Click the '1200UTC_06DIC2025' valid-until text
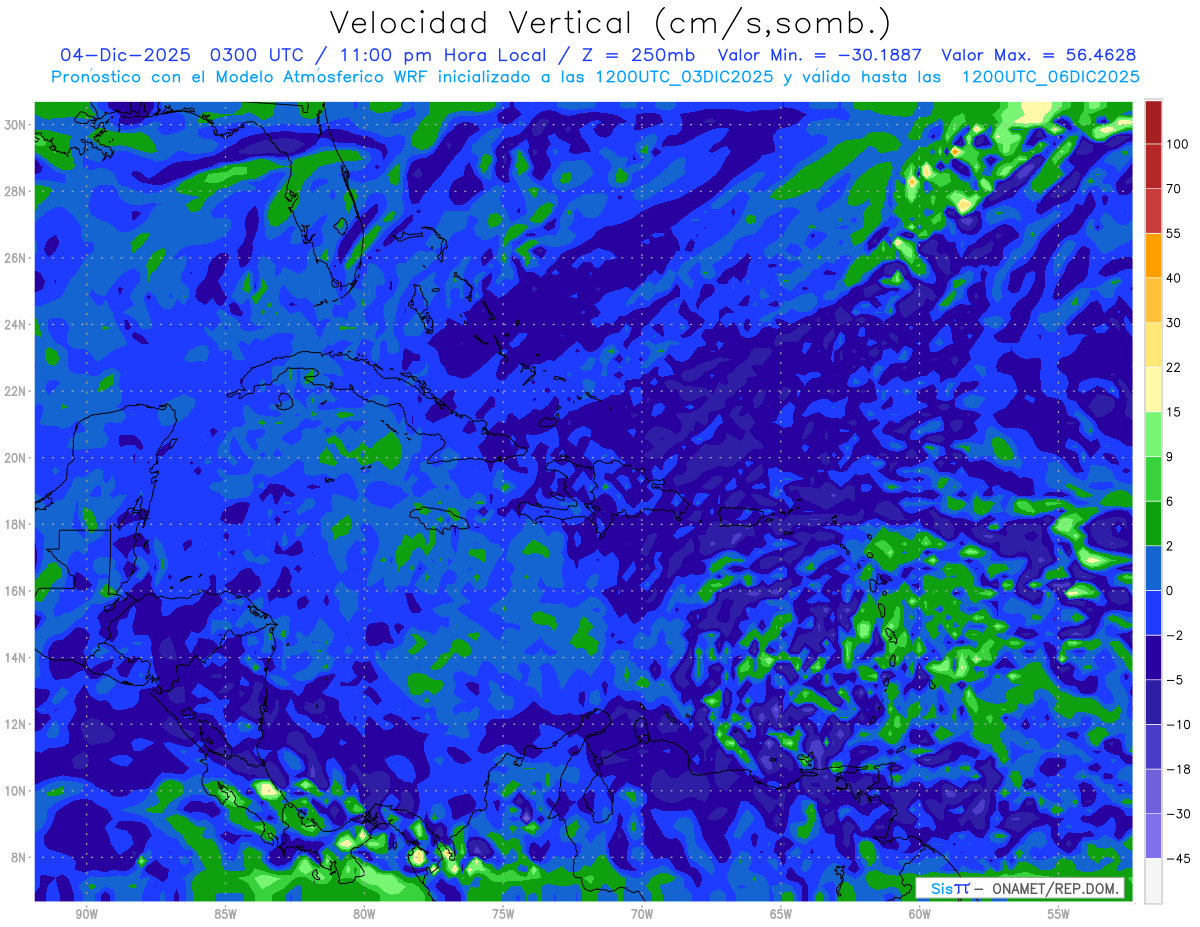This screenshot has height=927, width=1200. point(1050,77)
